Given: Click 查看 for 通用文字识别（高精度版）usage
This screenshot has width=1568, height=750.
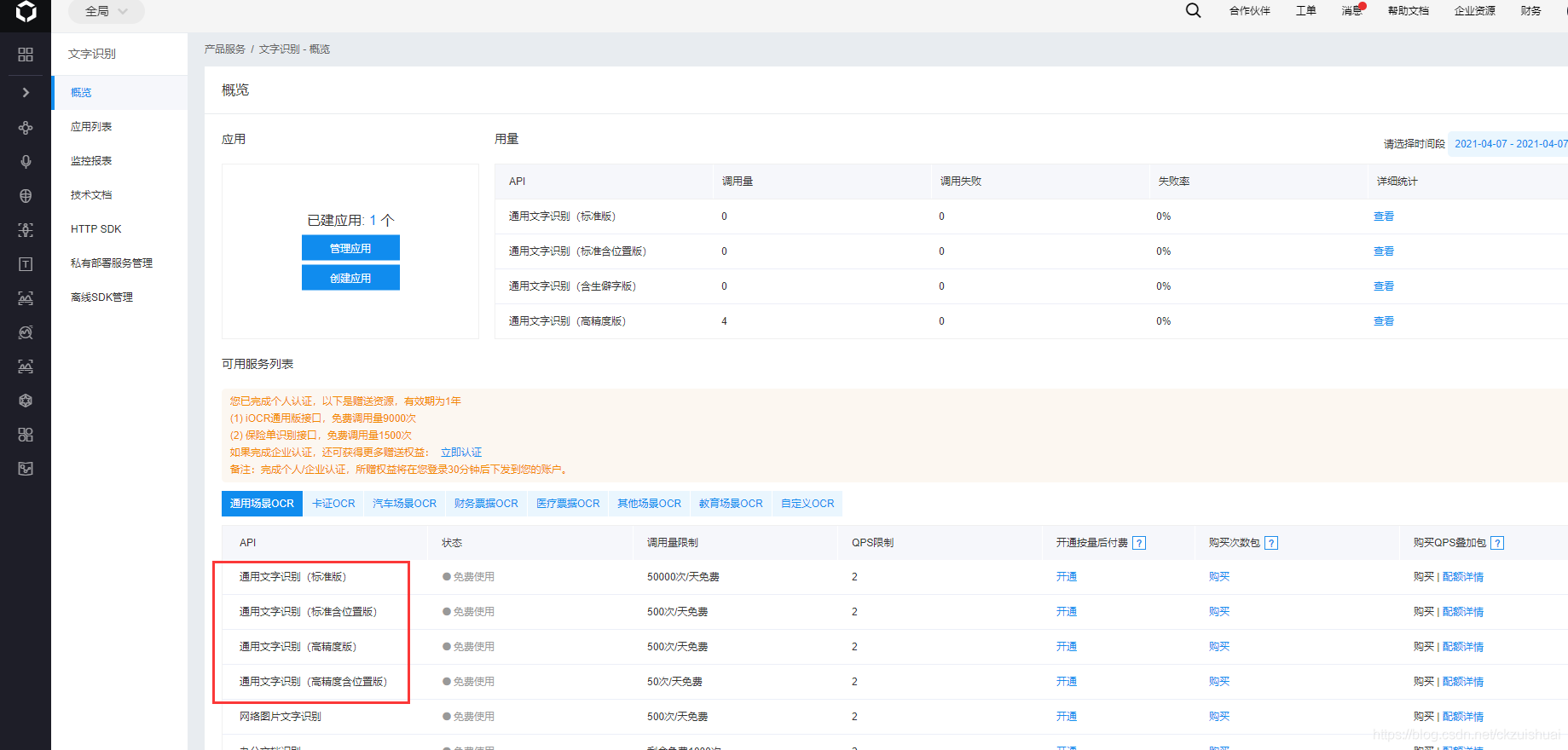Looking at the screenshot, I should click(x=1383, y=321).
